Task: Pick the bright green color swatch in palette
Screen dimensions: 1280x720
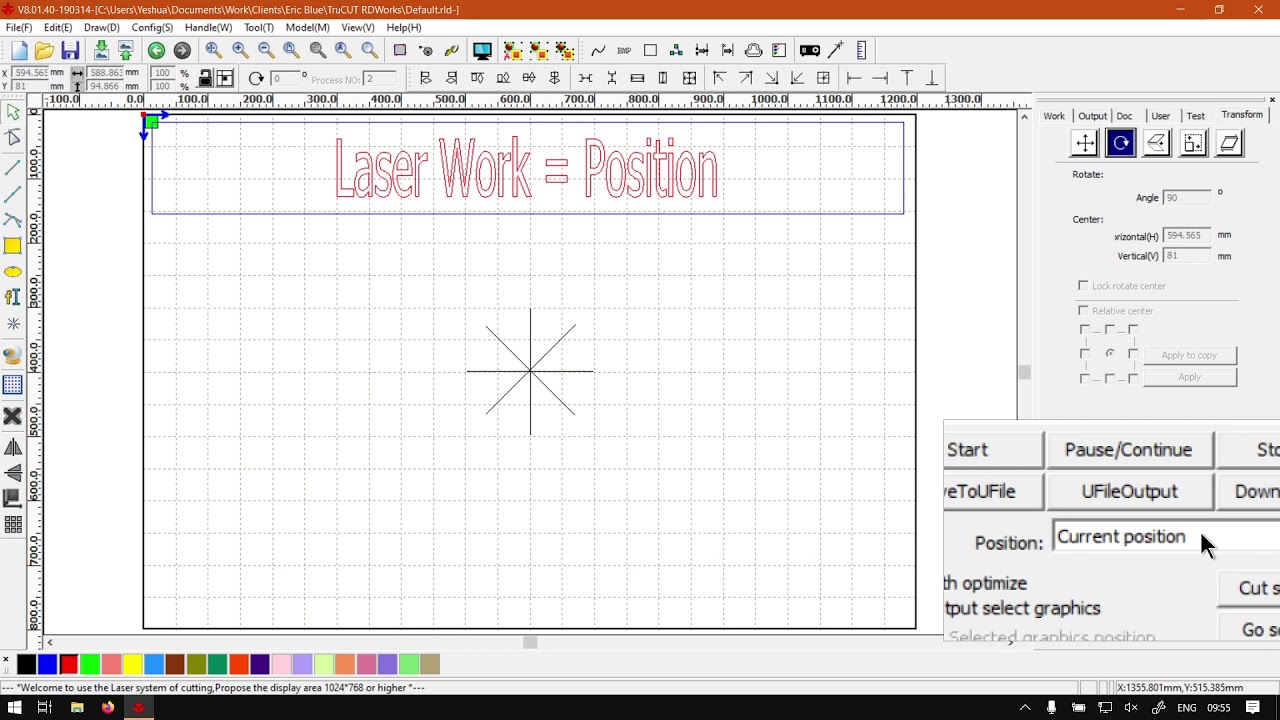Action: (x=90, y=664)
